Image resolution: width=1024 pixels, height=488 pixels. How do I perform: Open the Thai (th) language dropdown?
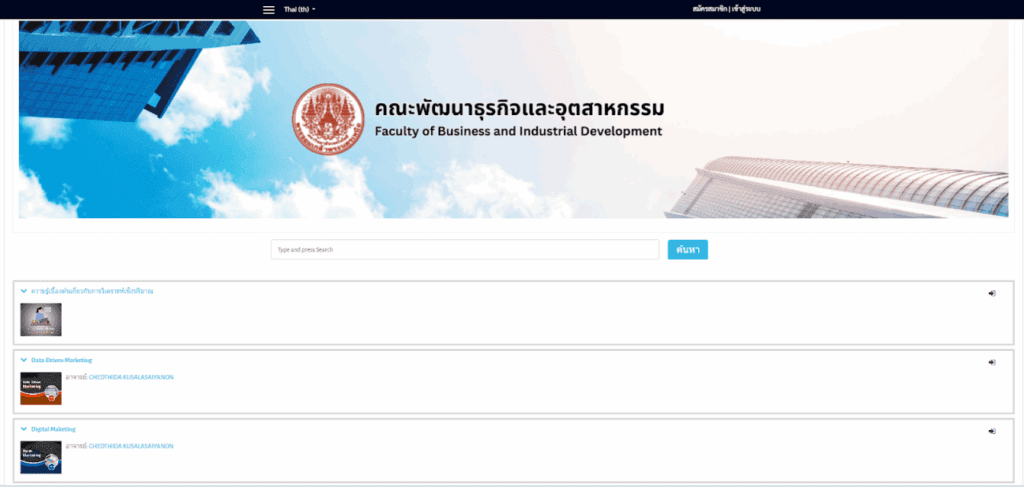[299, 9]
